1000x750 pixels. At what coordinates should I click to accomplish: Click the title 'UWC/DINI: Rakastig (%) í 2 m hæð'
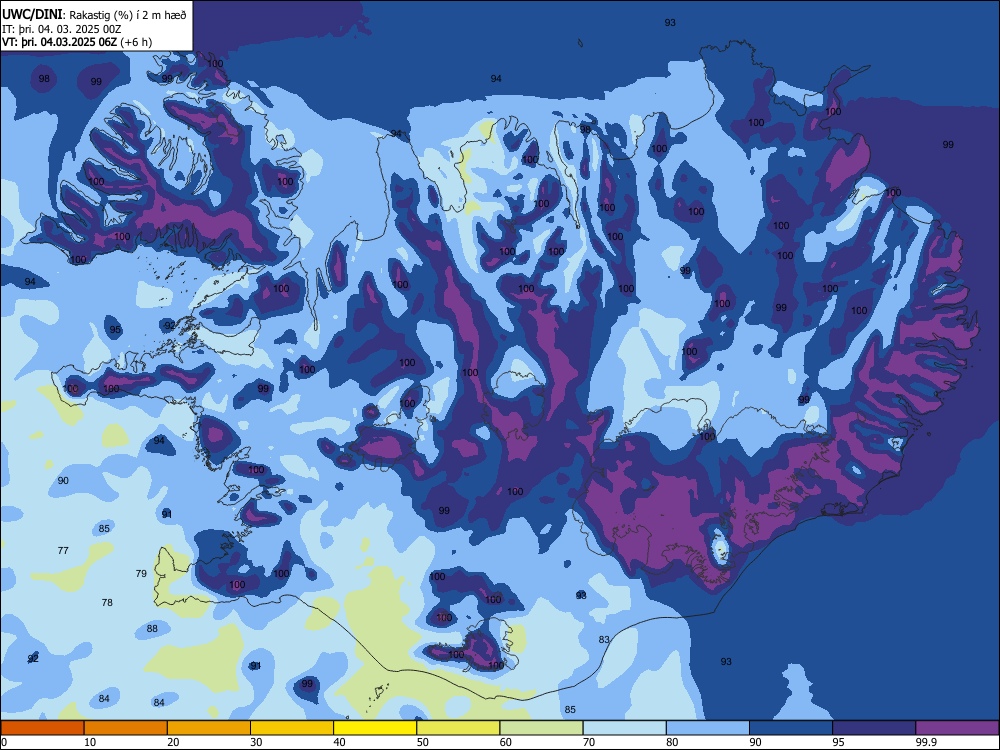pos(94,15)
